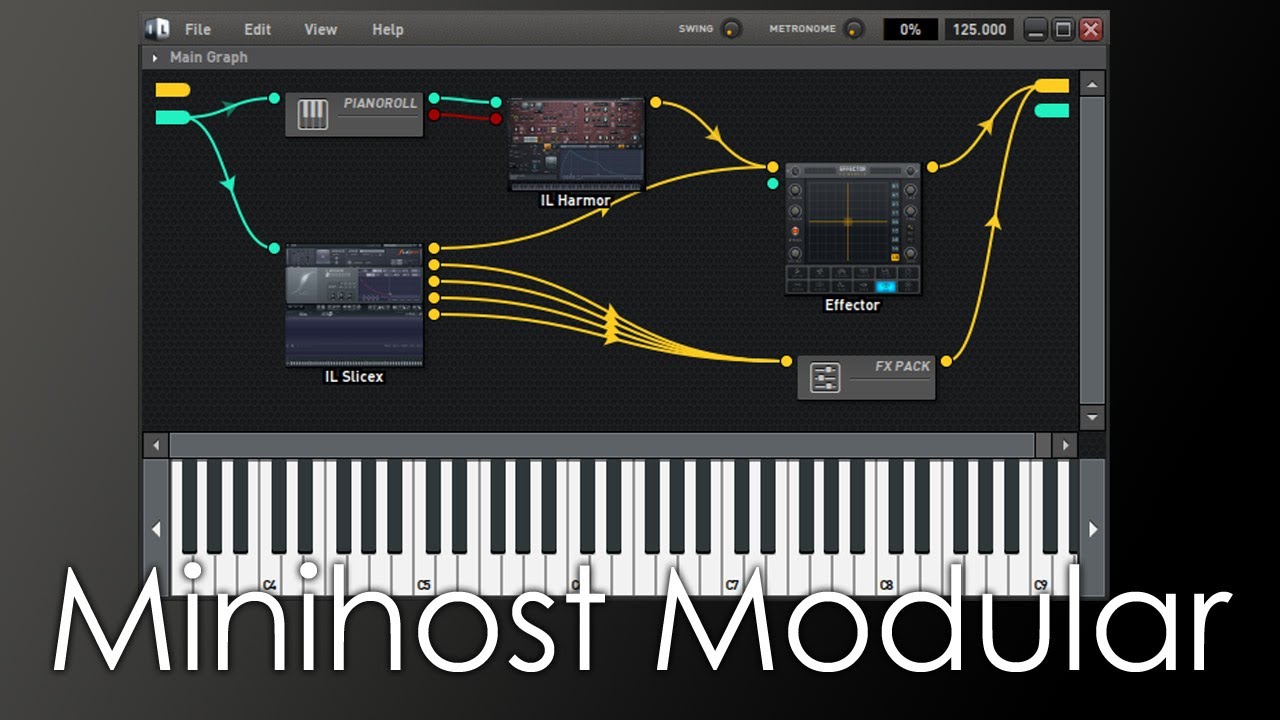The width and height of the screenshot is (1280, 720).
Task: Click the horizontal scrollbar right arrow
Action: [1065, 445]
